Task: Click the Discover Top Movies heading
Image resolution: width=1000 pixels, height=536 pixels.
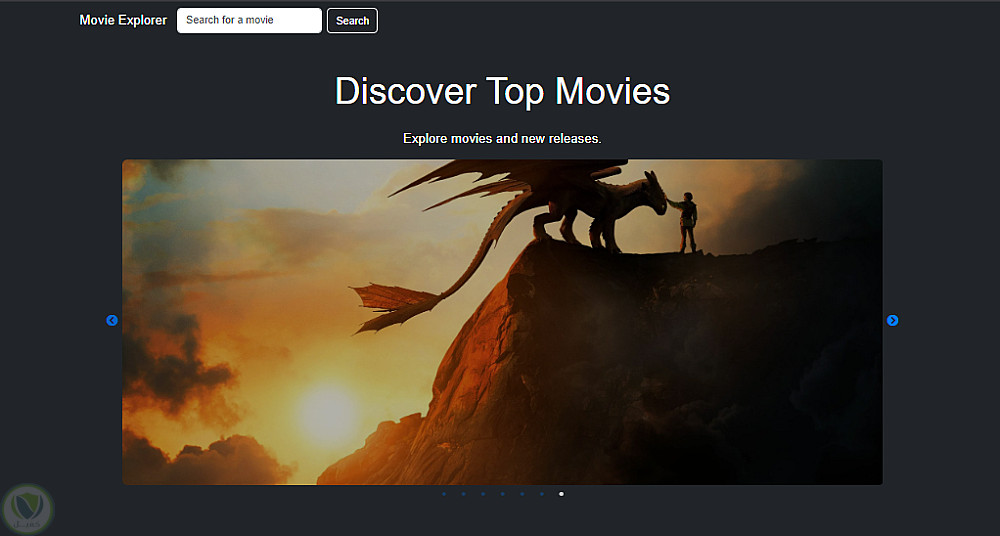Action: tap(503, 91)
